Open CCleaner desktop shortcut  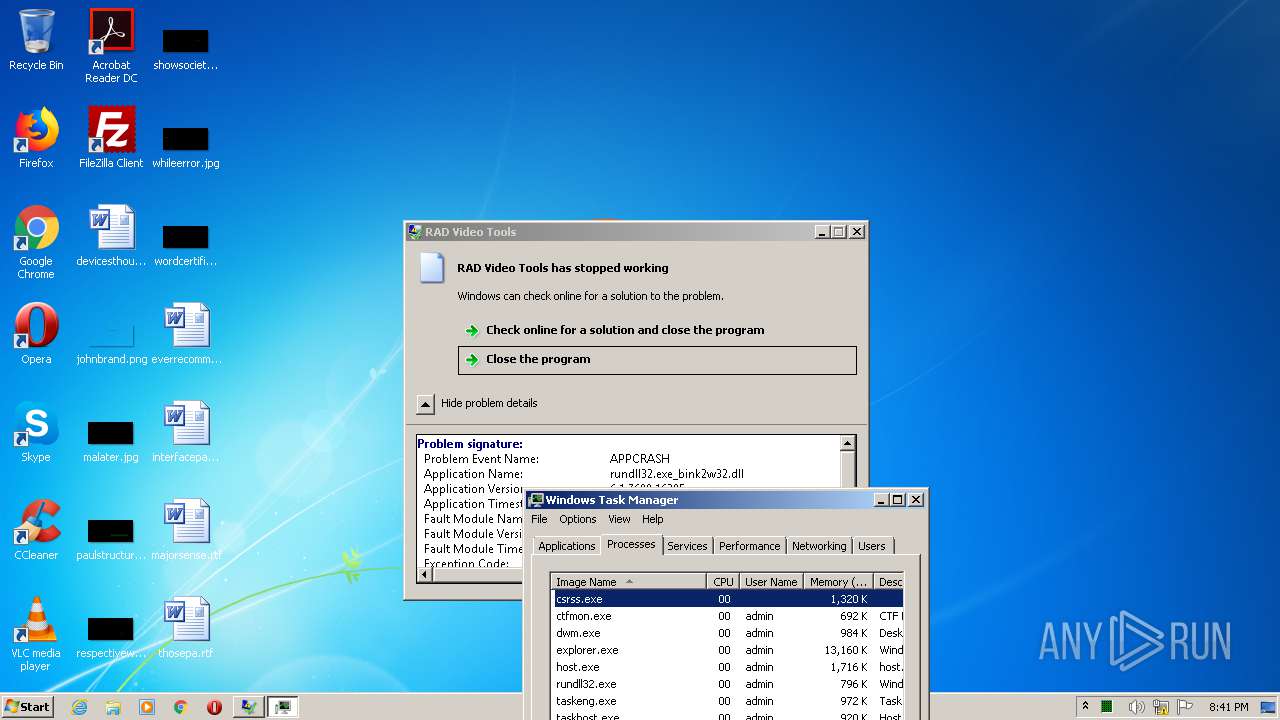click(36, 530)
